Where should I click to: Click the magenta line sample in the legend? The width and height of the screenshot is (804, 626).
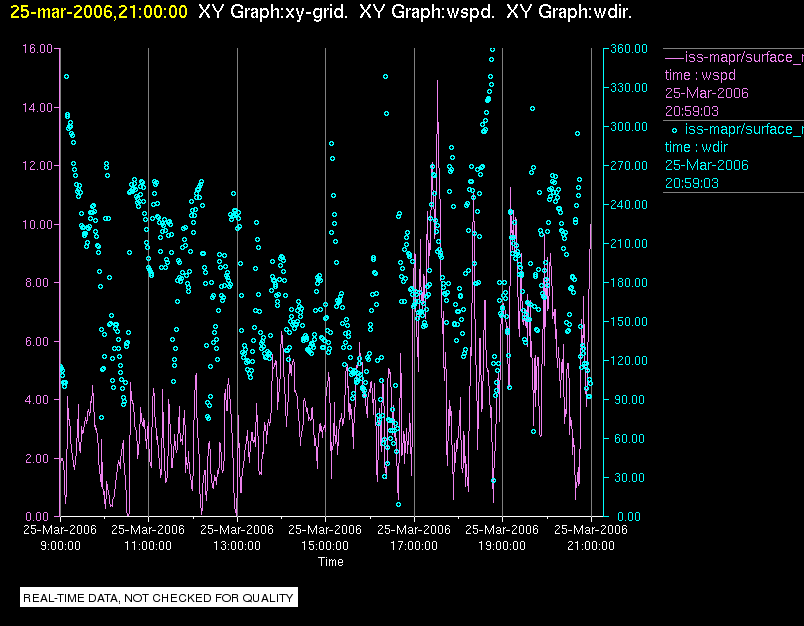point(674,57)
